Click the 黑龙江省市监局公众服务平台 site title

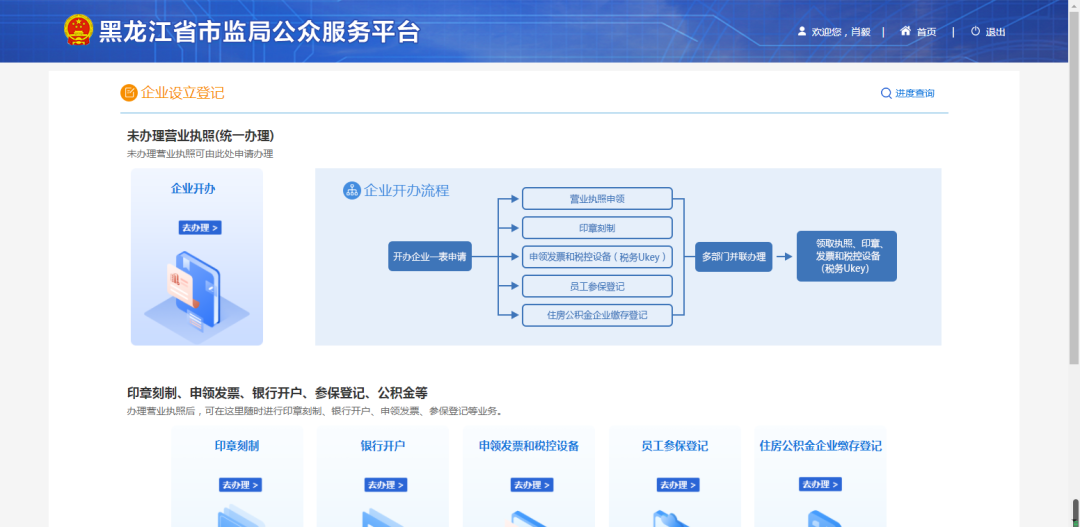click(x=259, y=31)
